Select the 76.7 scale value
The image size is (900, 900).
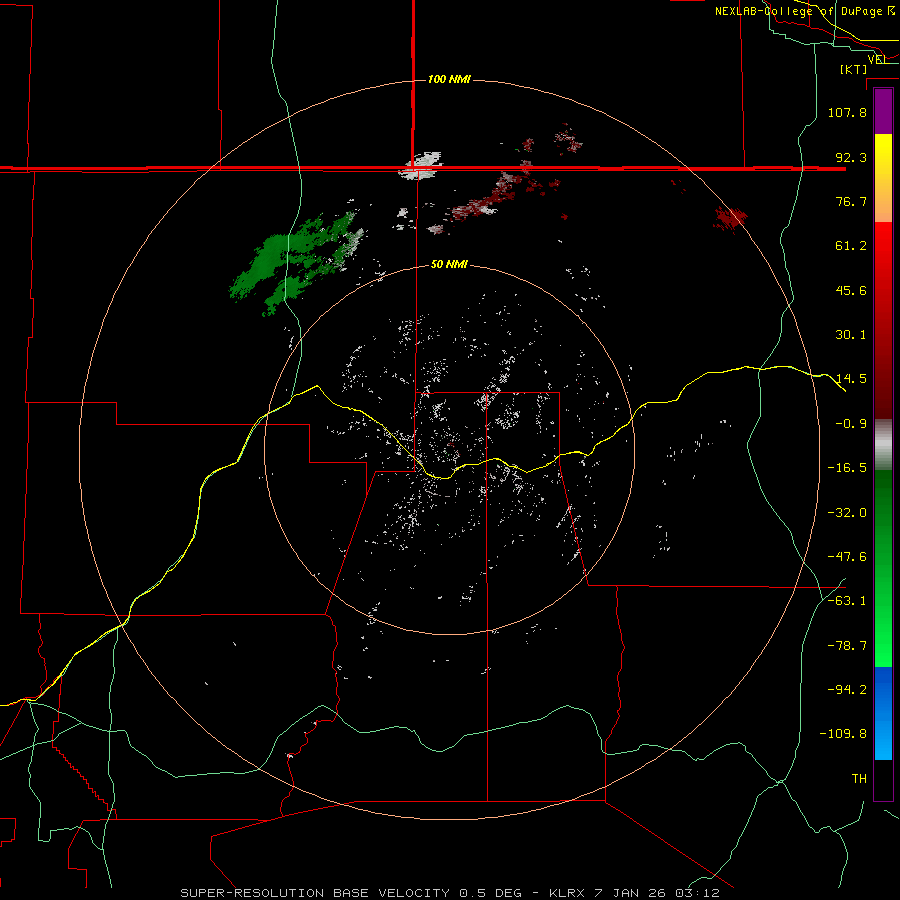851,201
